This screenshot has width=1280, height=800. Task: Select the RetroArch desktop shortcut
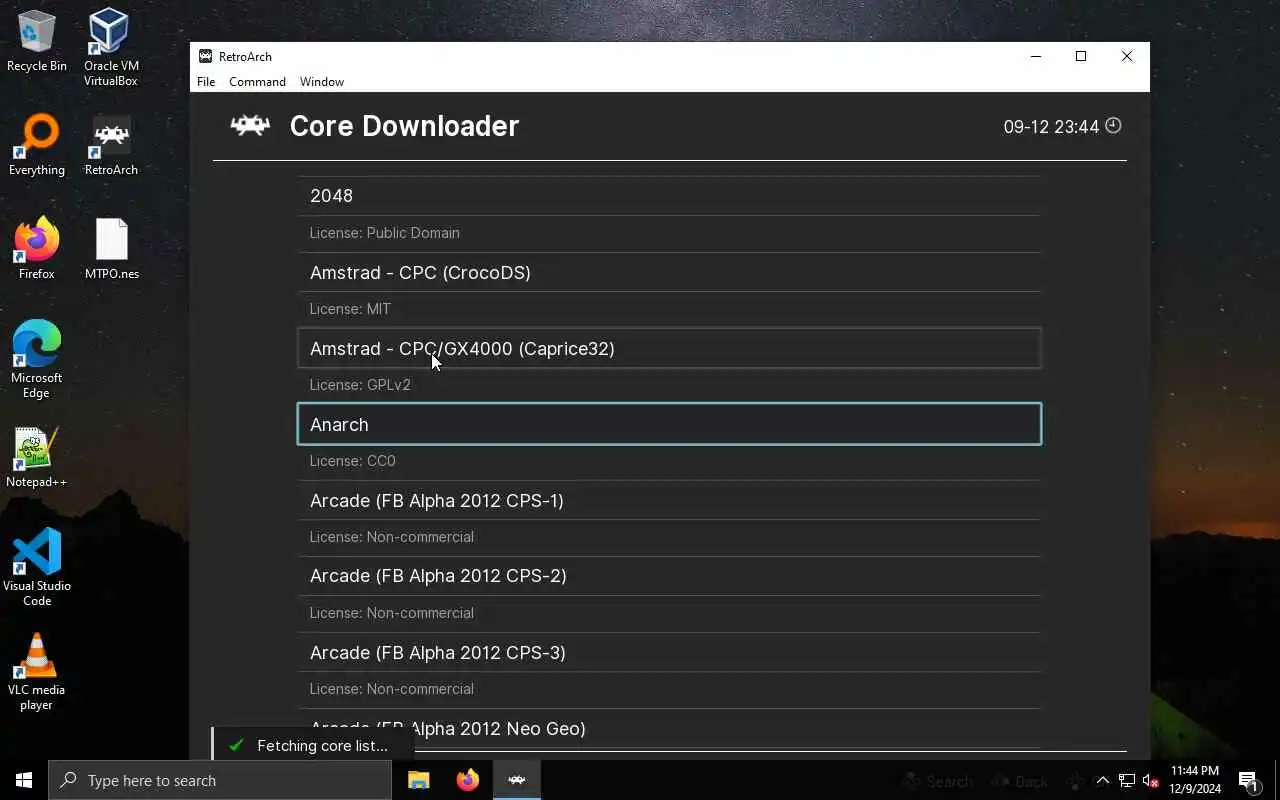(111, 146)
